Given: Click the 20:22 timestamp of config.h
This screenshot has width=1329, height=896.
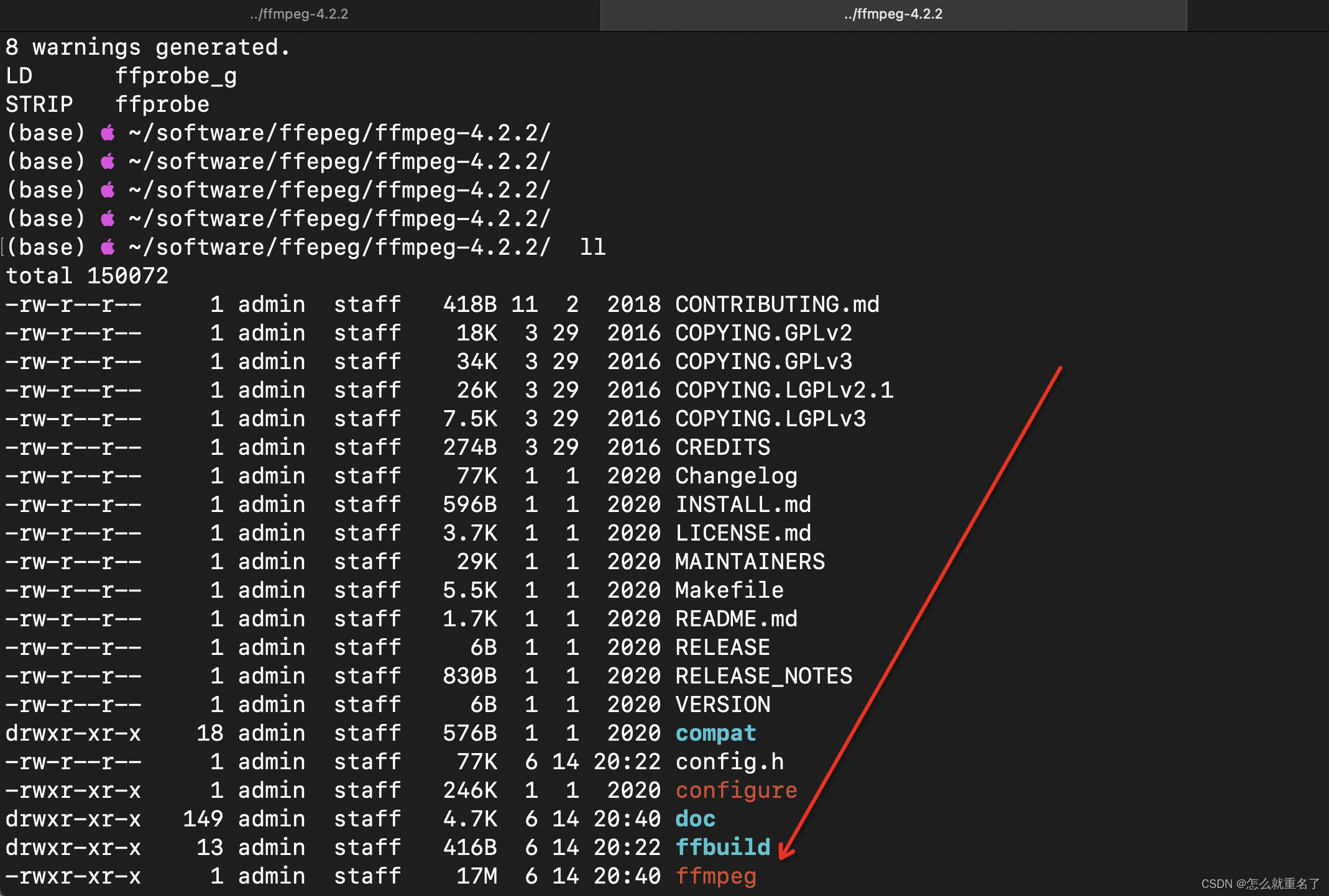Looking at the screenshot, I should 627,762.
